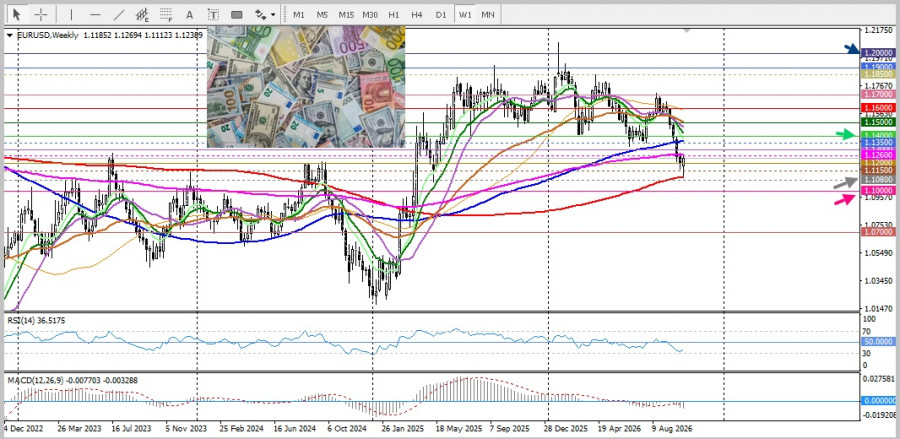Select the text label tool

tap(213, 14)
